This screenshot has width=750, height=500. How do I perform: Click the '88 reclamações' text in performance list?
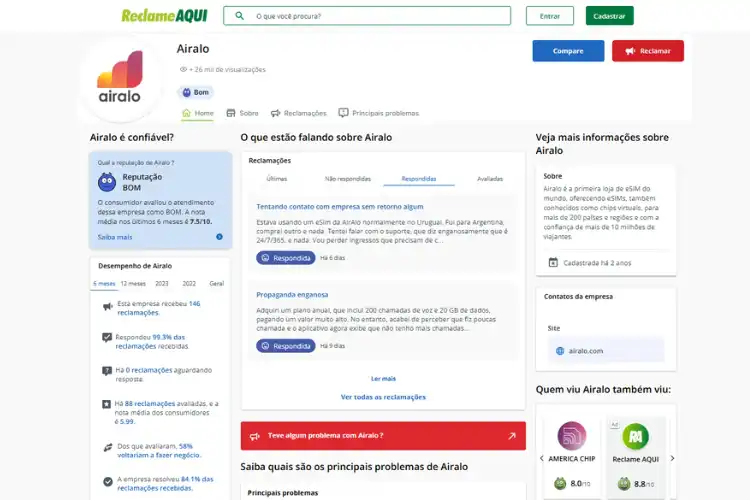point(150,404)
